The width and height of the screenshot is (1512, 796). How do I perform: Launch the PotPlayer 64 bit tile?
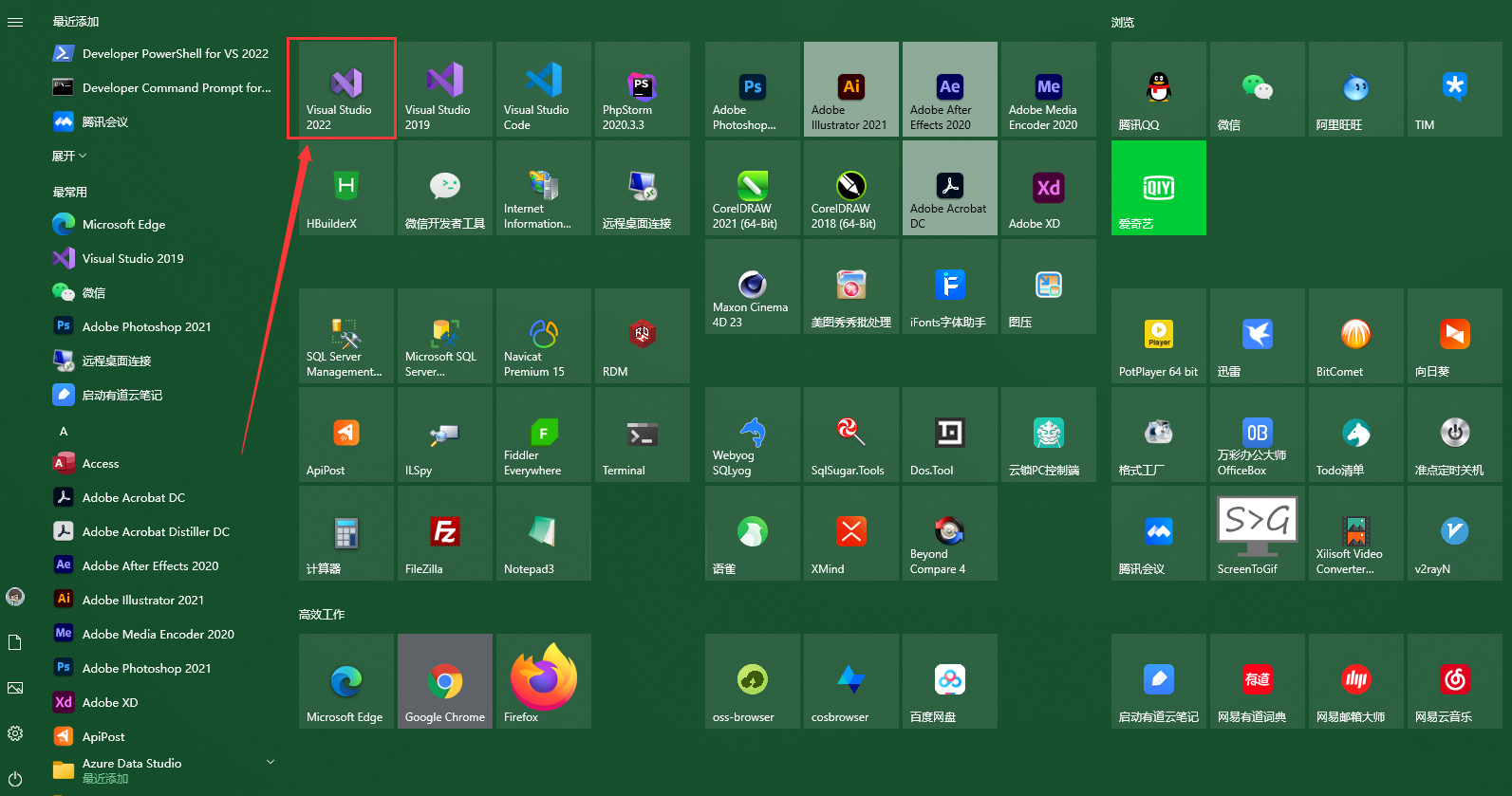[x=1158, y=336]
